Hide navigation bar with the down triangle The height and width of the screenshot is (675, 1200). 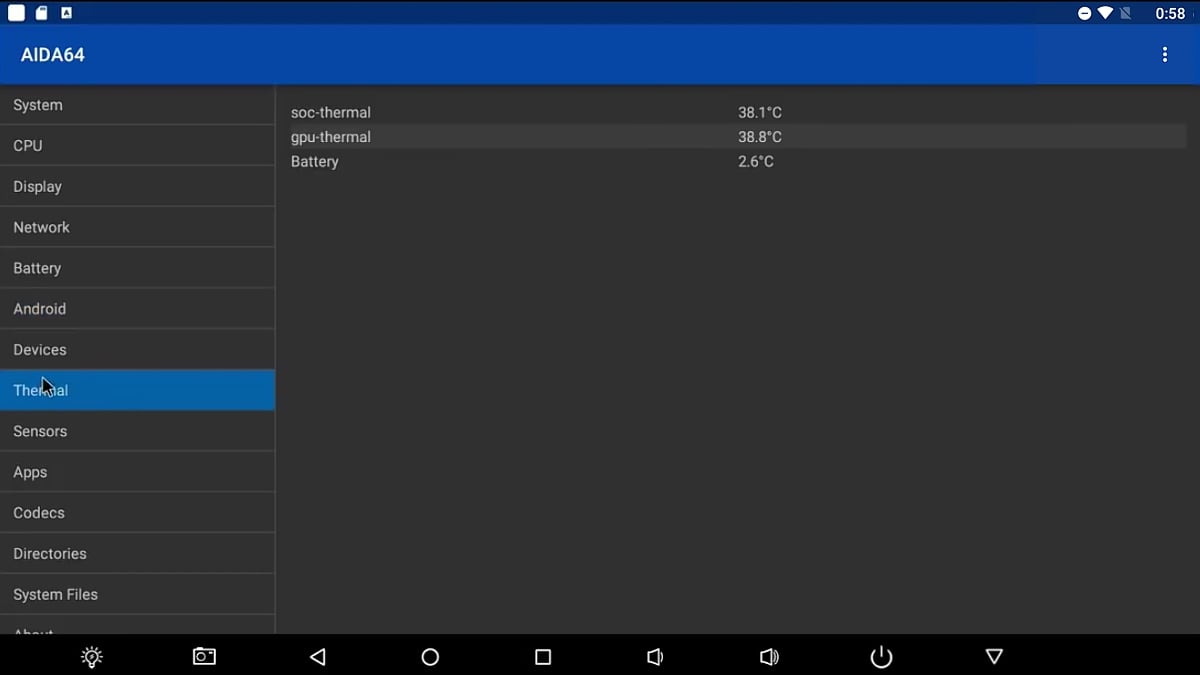pos(994,657)
